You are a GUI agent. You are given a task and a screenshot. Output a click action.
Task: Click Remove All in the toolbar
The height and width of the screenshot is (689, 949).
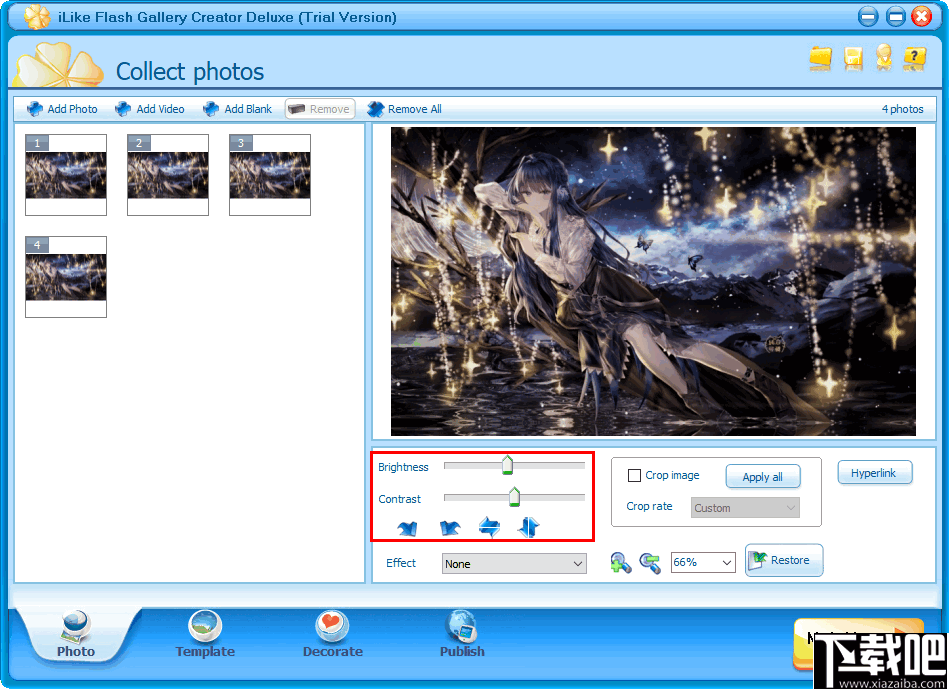click(x=404, y=108)
